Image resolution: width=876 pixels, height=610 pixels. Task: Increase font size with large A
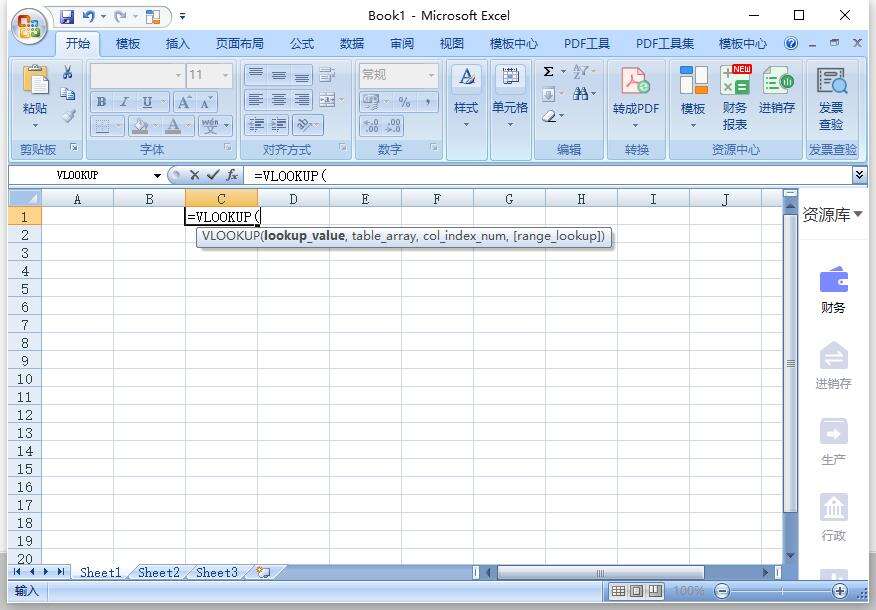tap(183, 102)
